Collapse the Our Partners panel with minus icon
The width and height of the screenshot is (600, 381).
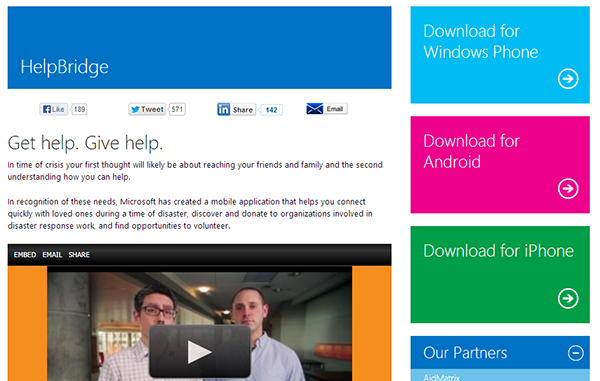(576, 353)
